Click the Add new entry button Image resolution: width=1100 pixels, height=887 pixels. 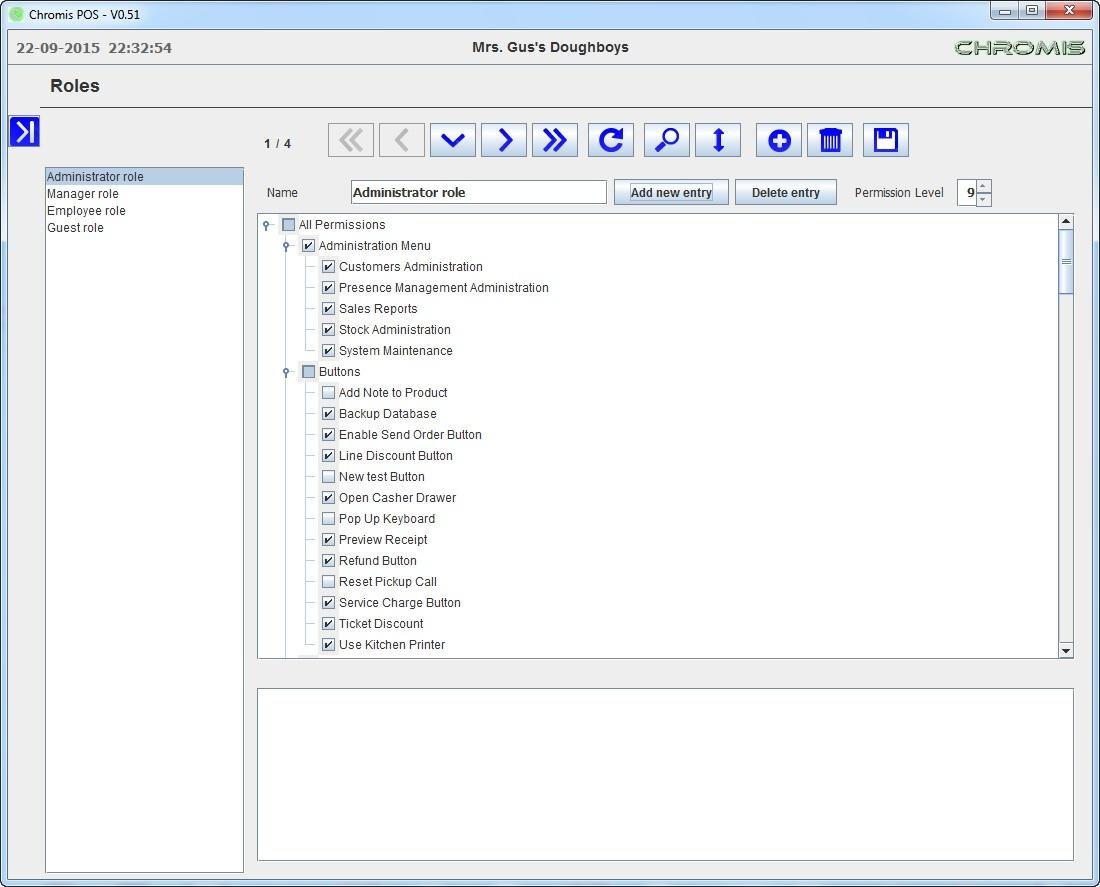pos(671,193)
